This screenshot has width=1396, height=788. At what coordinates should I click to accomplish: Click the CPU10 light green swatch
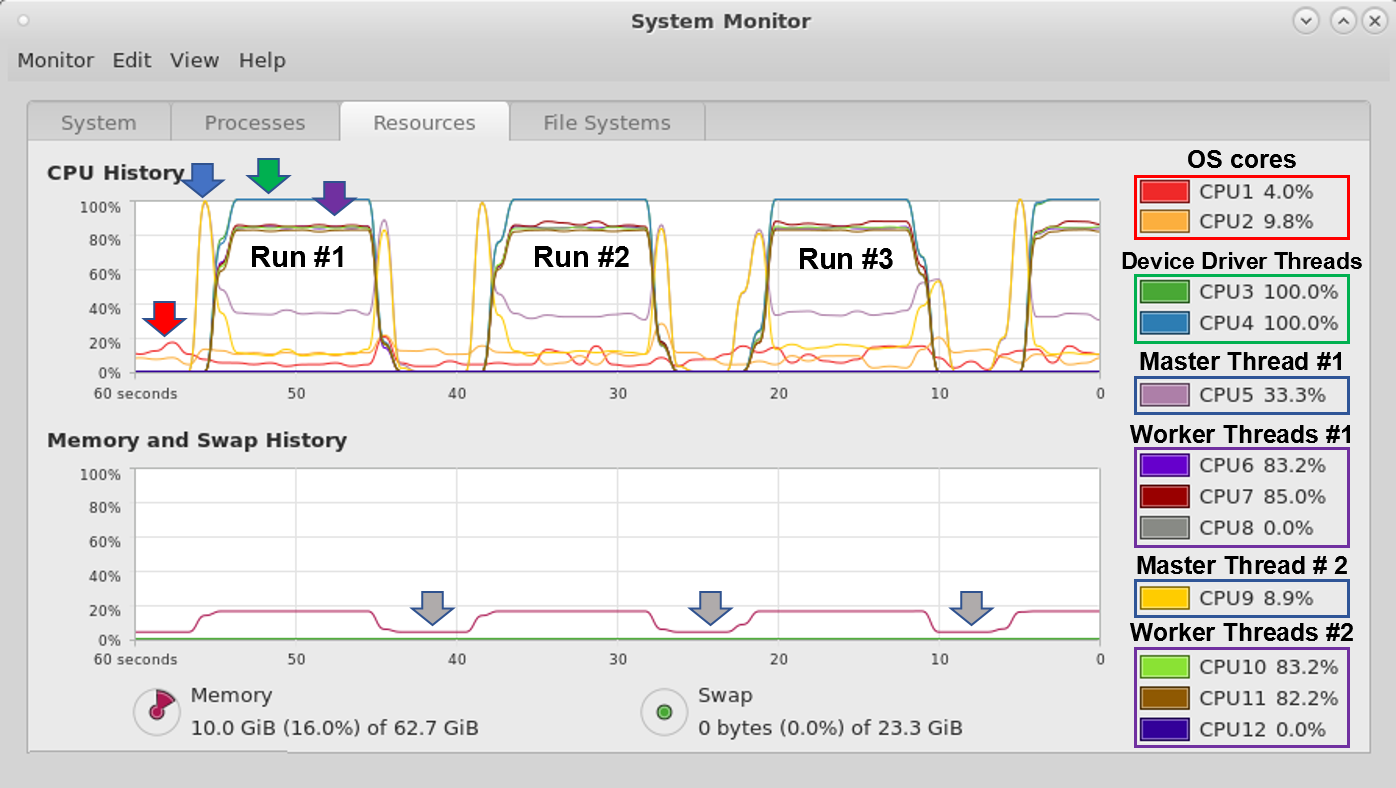click(1165, 667)
